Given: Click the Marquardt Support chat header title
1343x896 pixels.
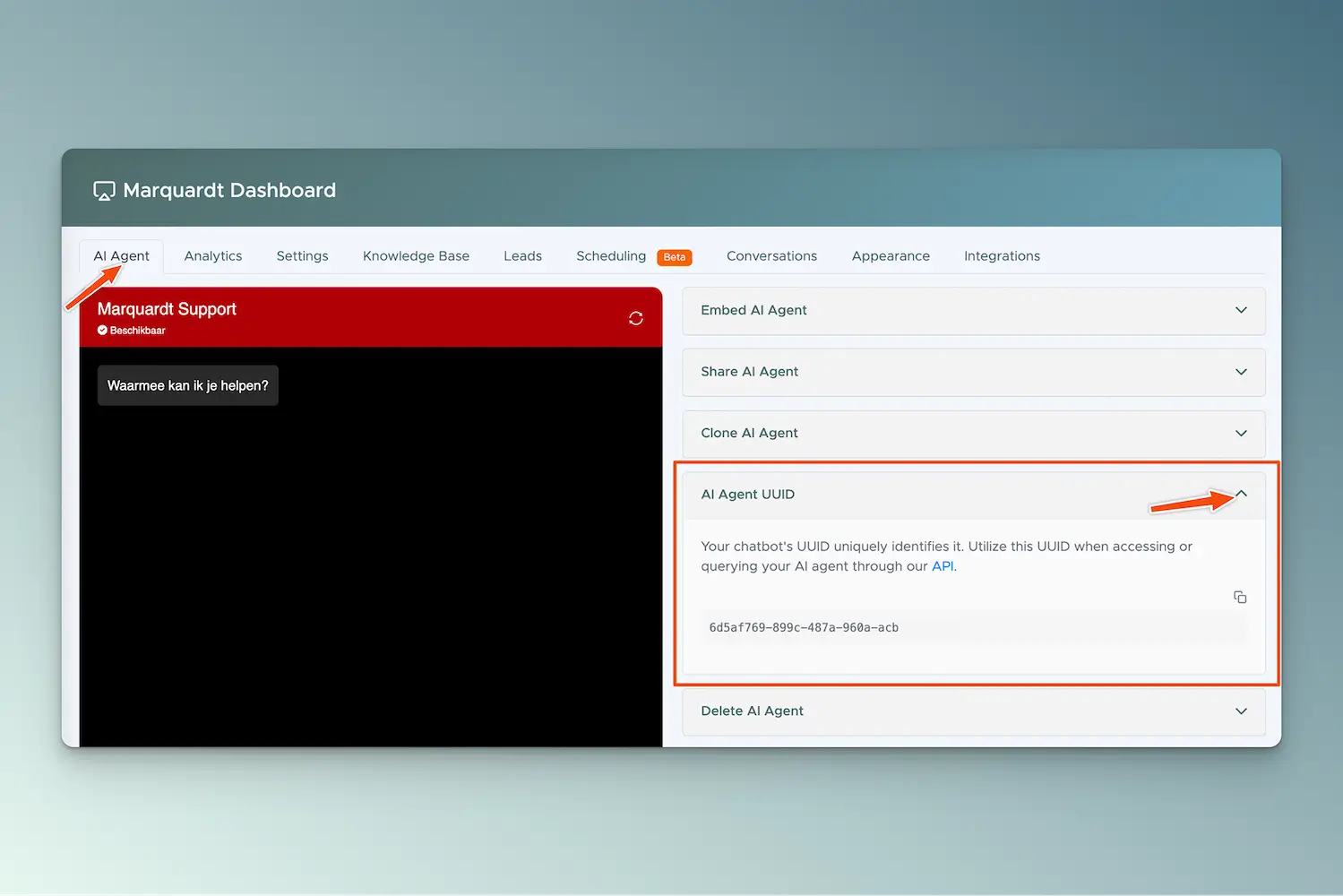Looking at the screenshot, I should (x=167, y=309).
